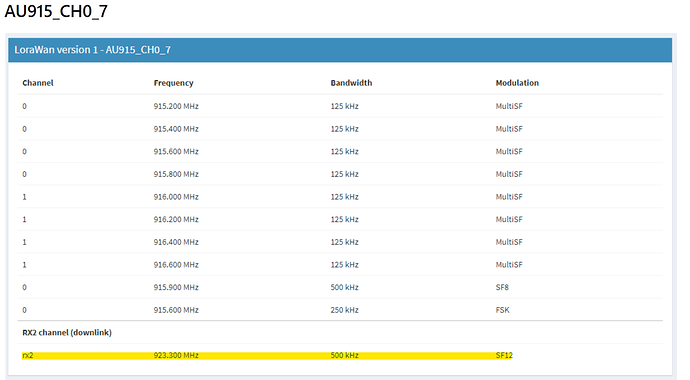Click MultiSF in the 916.200 MHz row
This screenshot has height=380, width=690.
click(509, 219)
